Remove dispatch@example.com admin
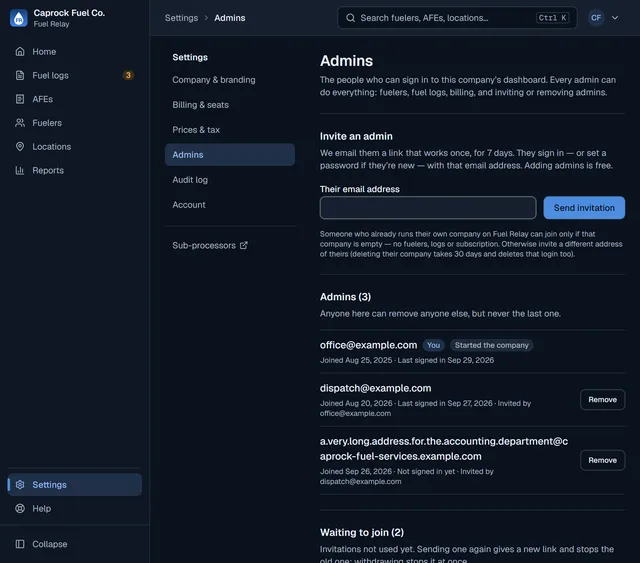 click(x=602, y=399)
